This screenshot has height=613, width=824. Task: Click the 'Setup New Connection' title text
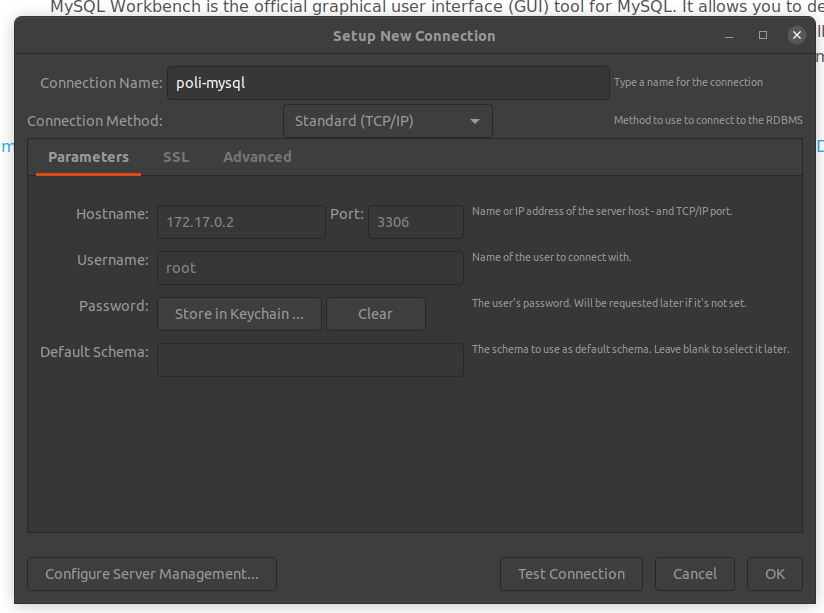[x=414, y=36]
